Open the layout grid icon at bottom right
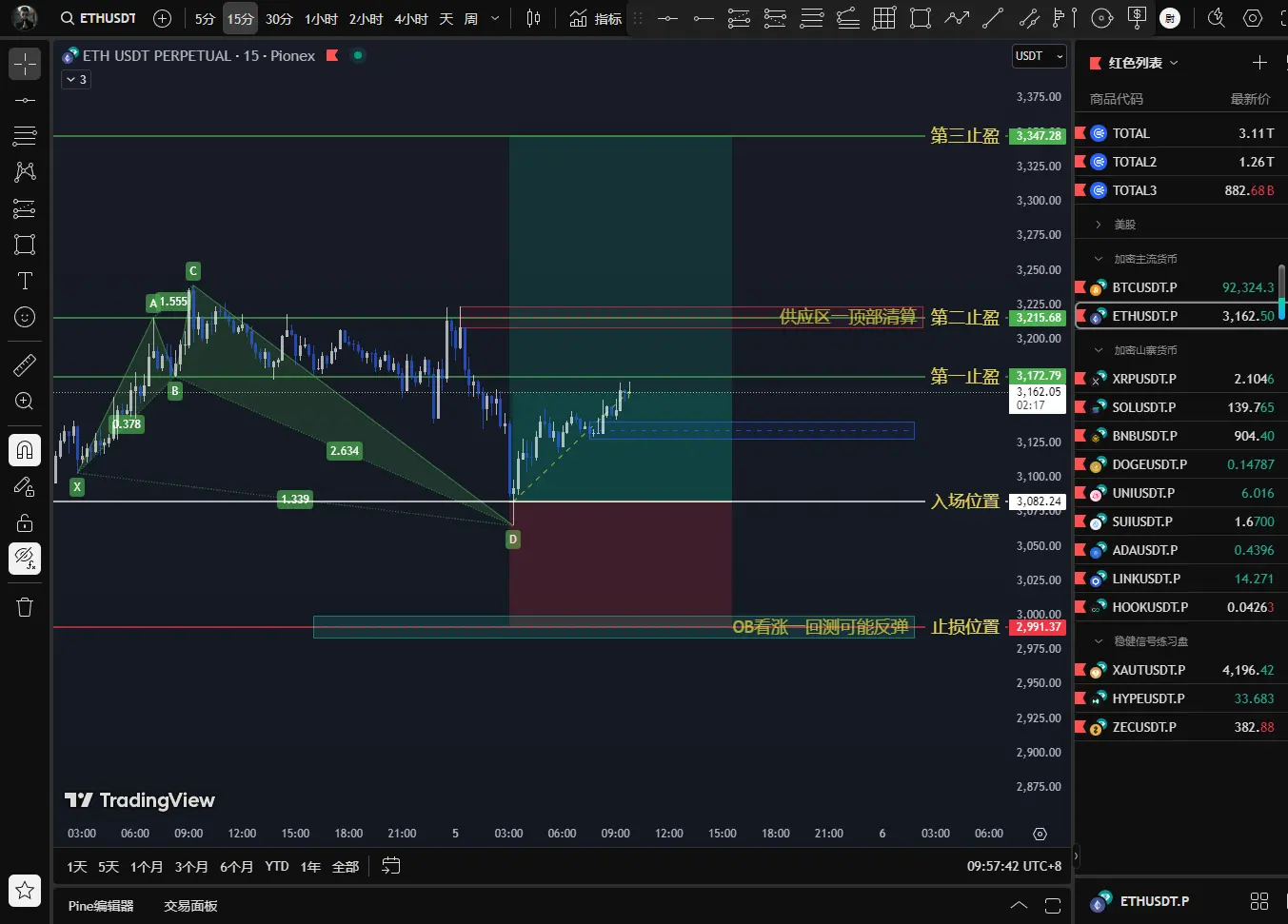Viewport: 1288px width, 924px height. pos(1259,901)
